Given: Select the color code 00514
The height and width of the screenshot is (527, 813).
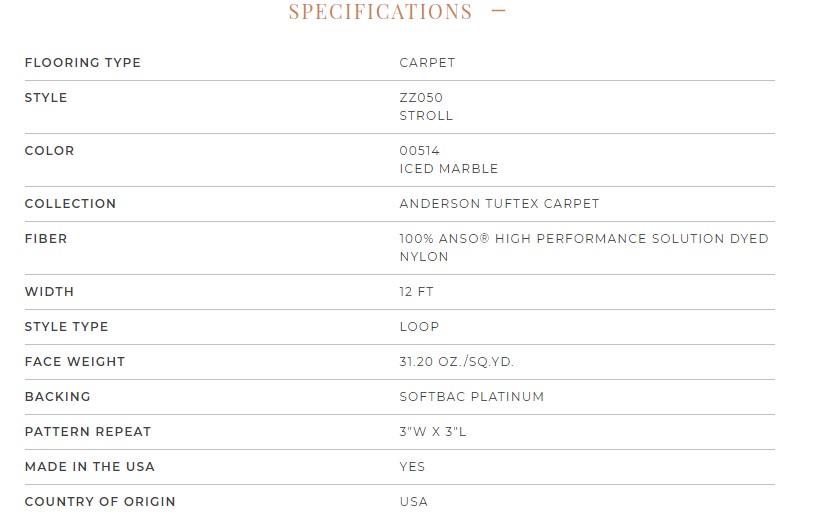Looking at the screenshot, I should click(419, 150).
